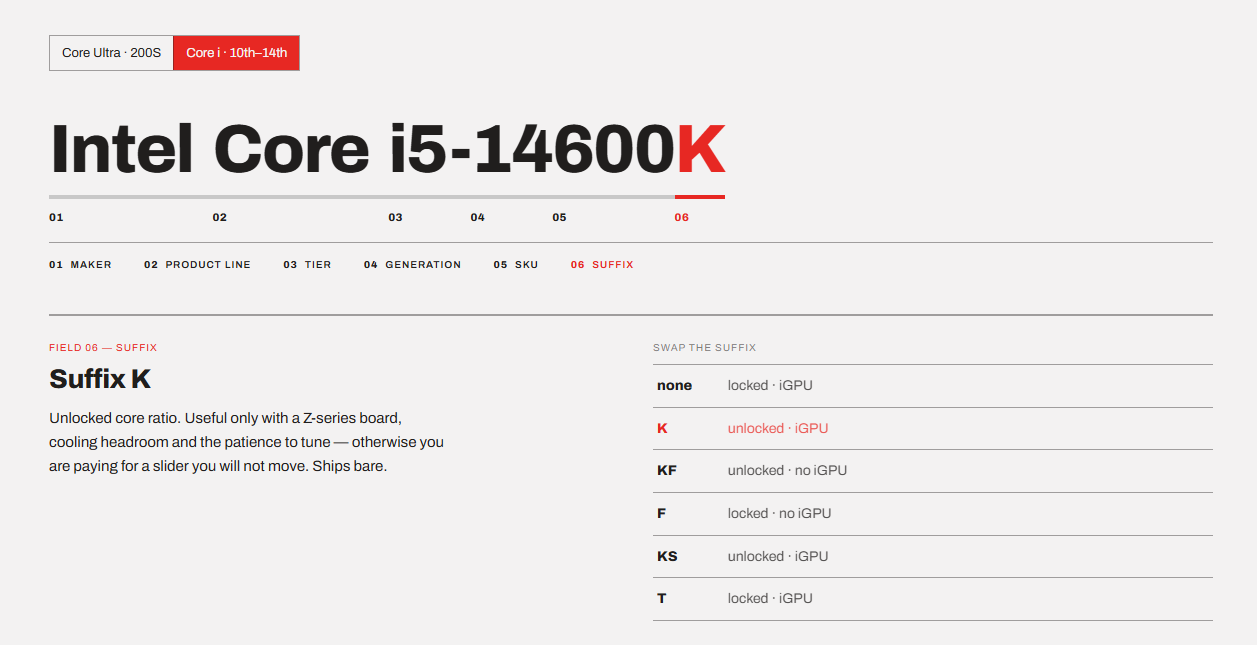Switch to Core Ultra · 200S tab
This screenshot has width=1257, height=645.
click(x=111, y=53)
